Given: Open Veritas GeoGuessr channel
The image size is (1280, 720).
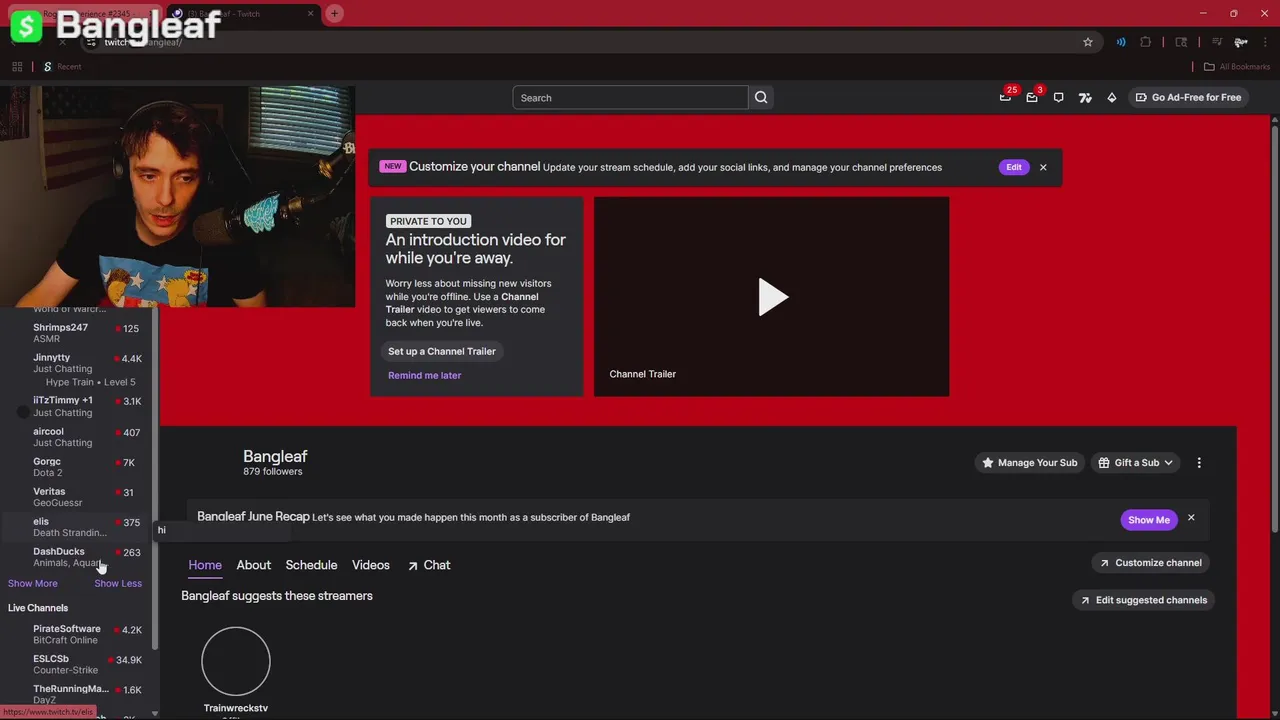Looking at the screenshot, I should coord(78,497).
